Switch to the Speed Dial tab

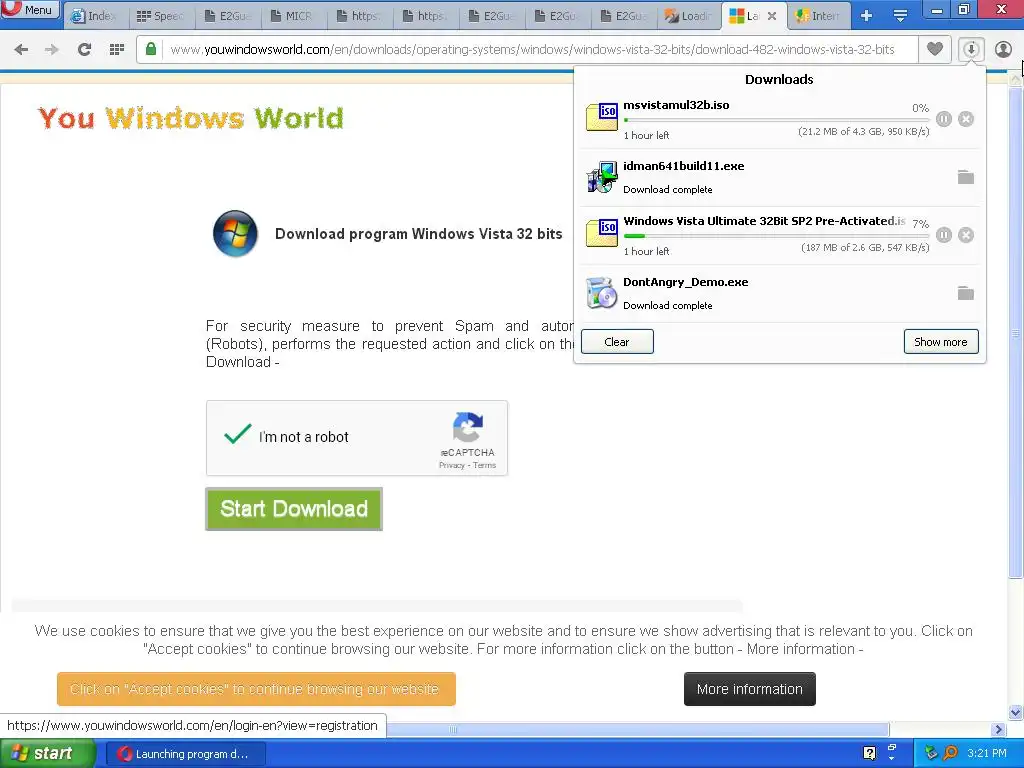coord(161,16)
